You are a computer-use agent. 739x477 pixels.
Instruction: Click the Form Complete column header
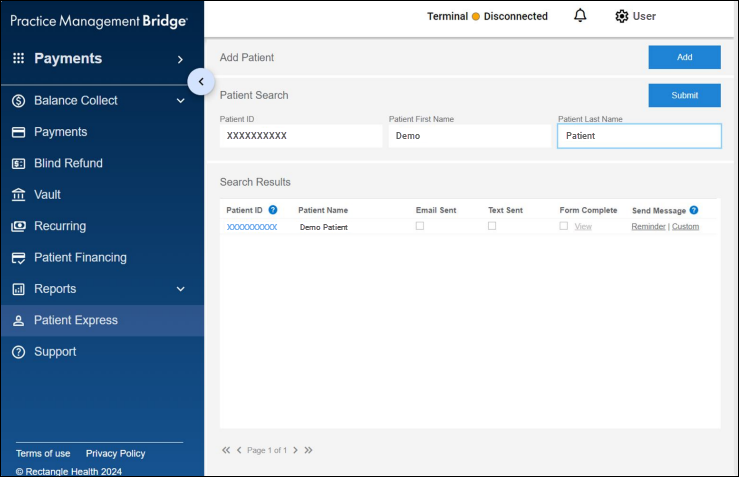(x=588, y=210)
